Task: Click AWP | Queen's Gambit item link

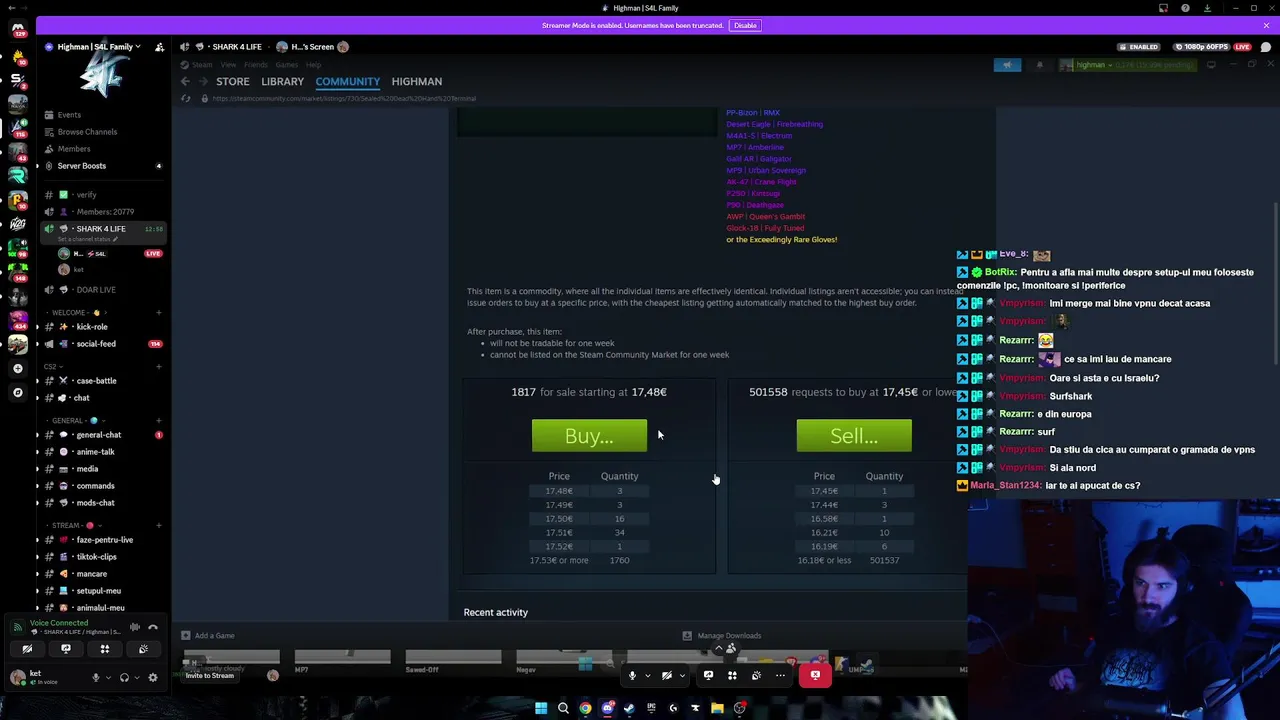Action: [765, 216]
